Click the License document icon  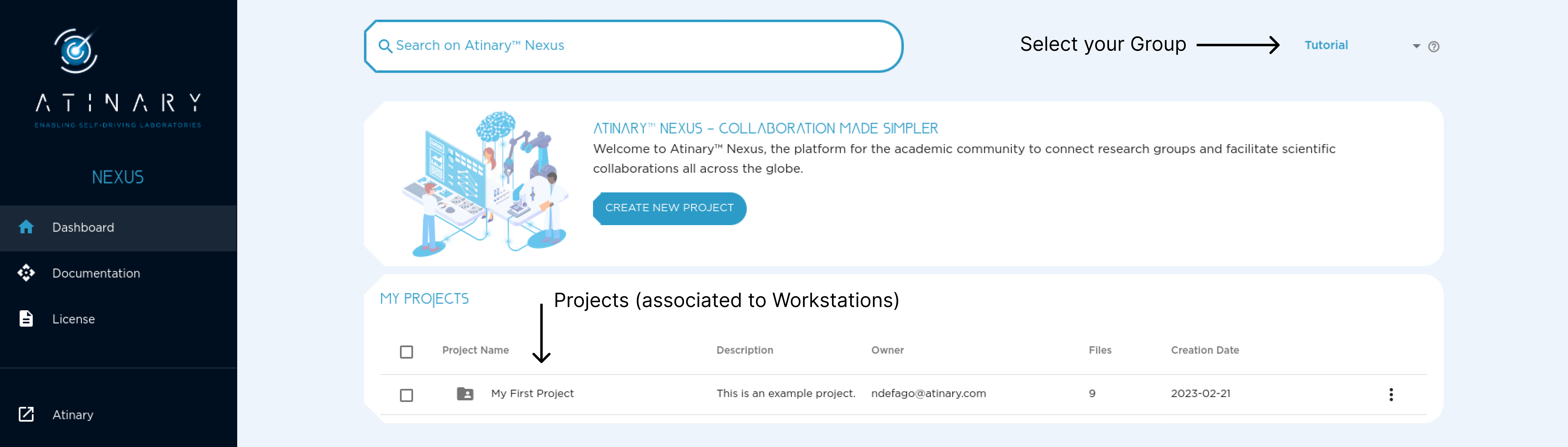[x=26, y=318]
